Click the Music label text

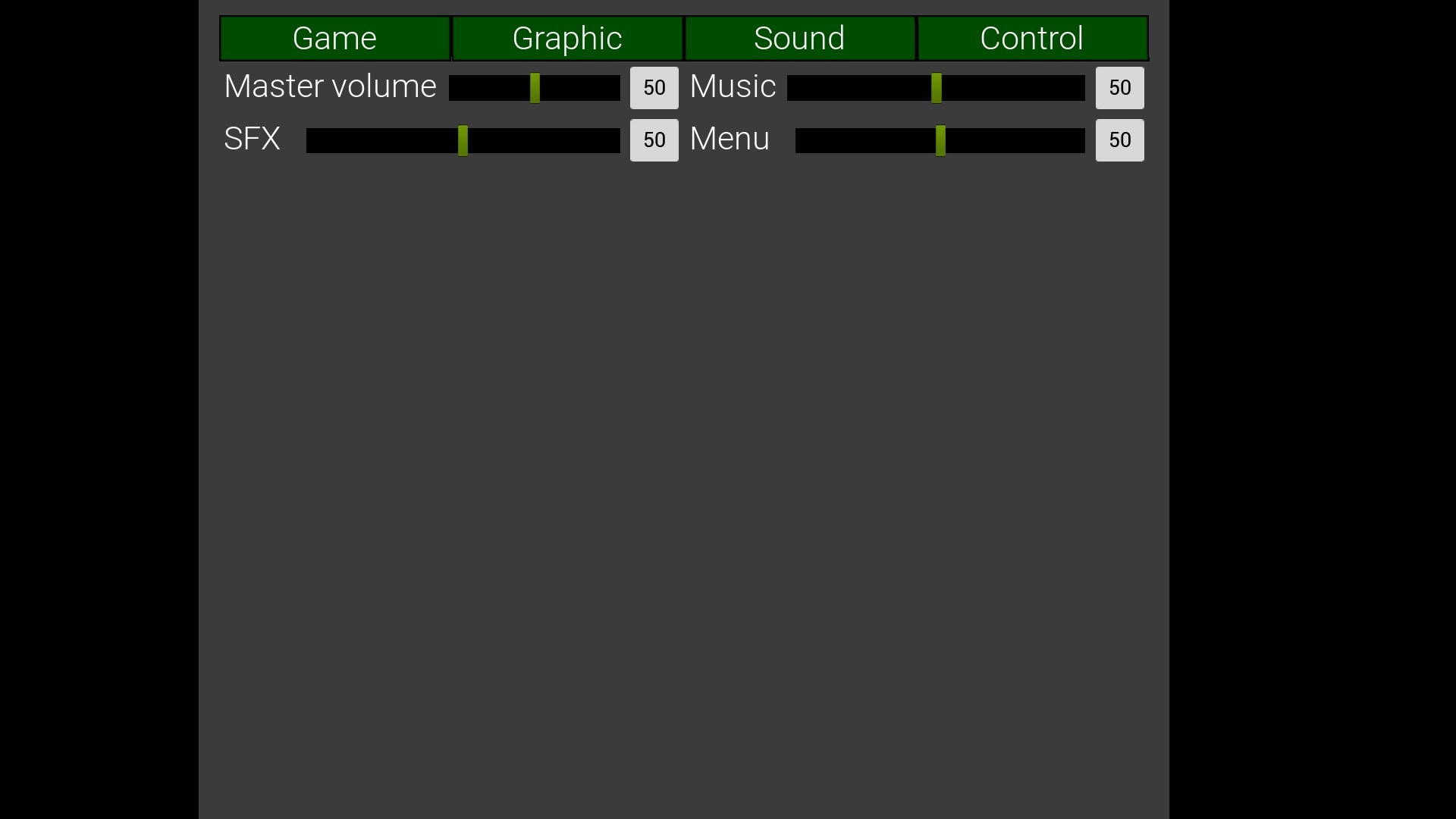coord(731,86)
